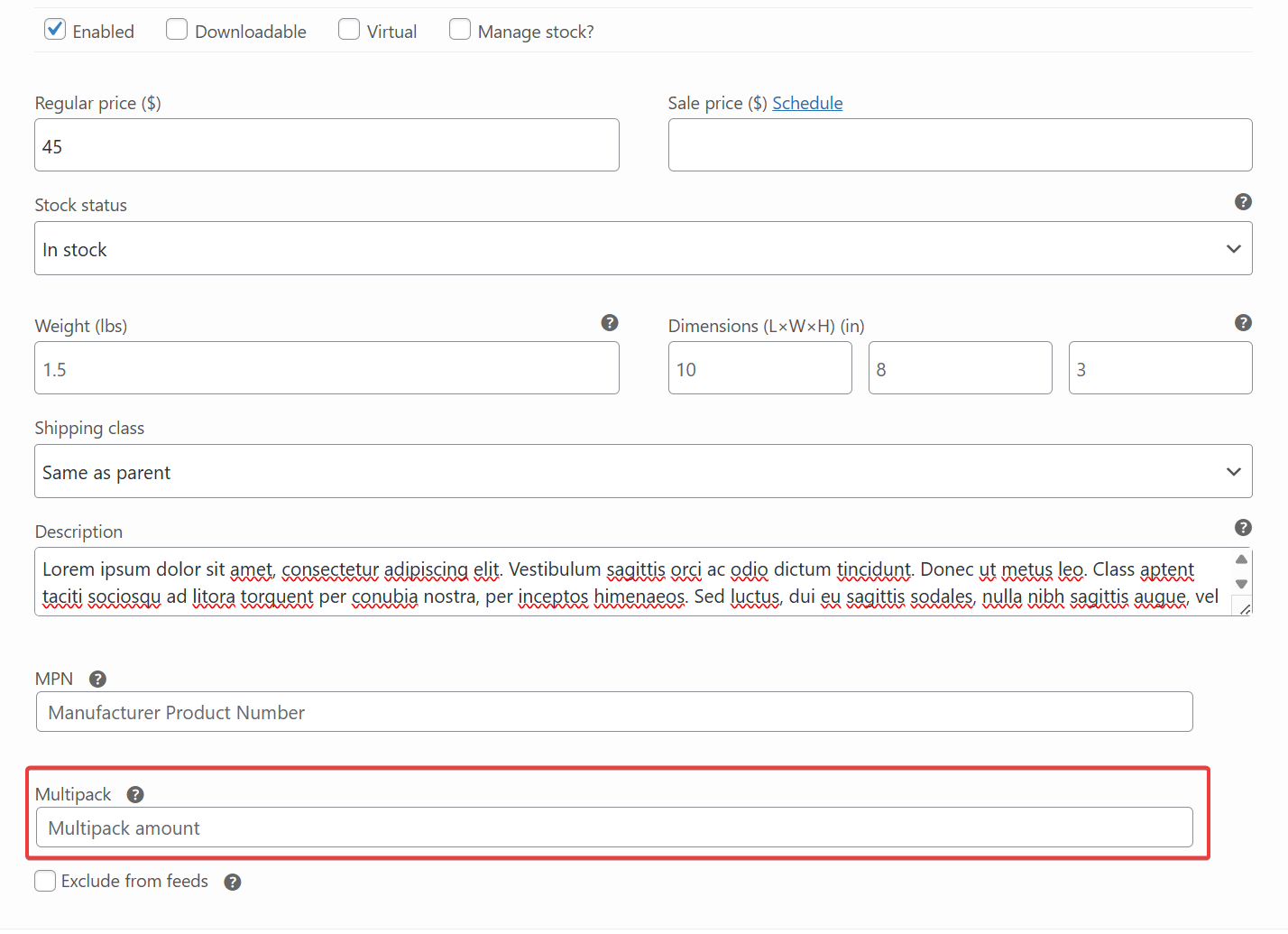Expand the Shipping class dropdown
This screenshot has height=934, width=1288.
pos(642,472)
